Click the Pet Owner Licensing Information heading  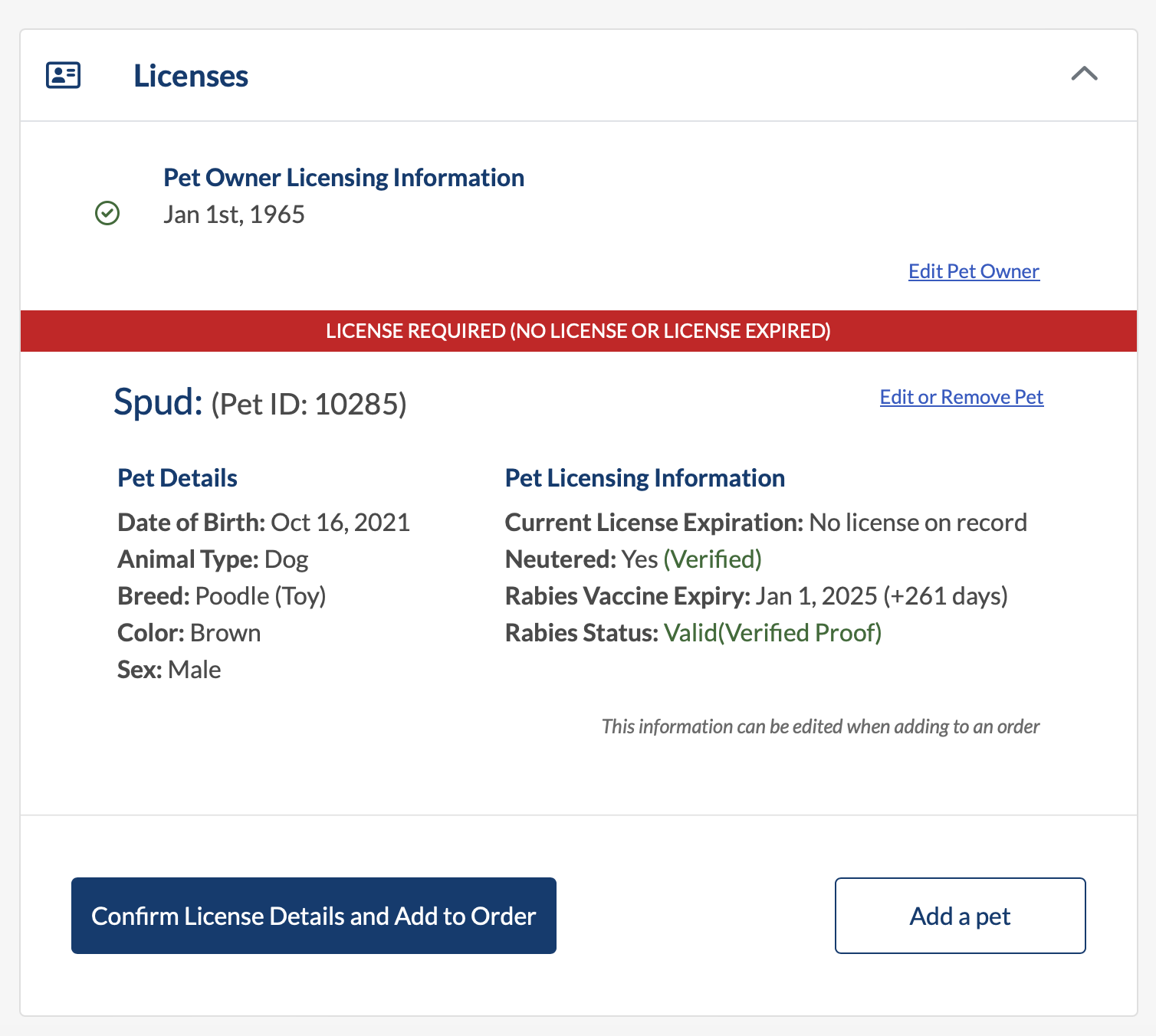click(343, 177)
